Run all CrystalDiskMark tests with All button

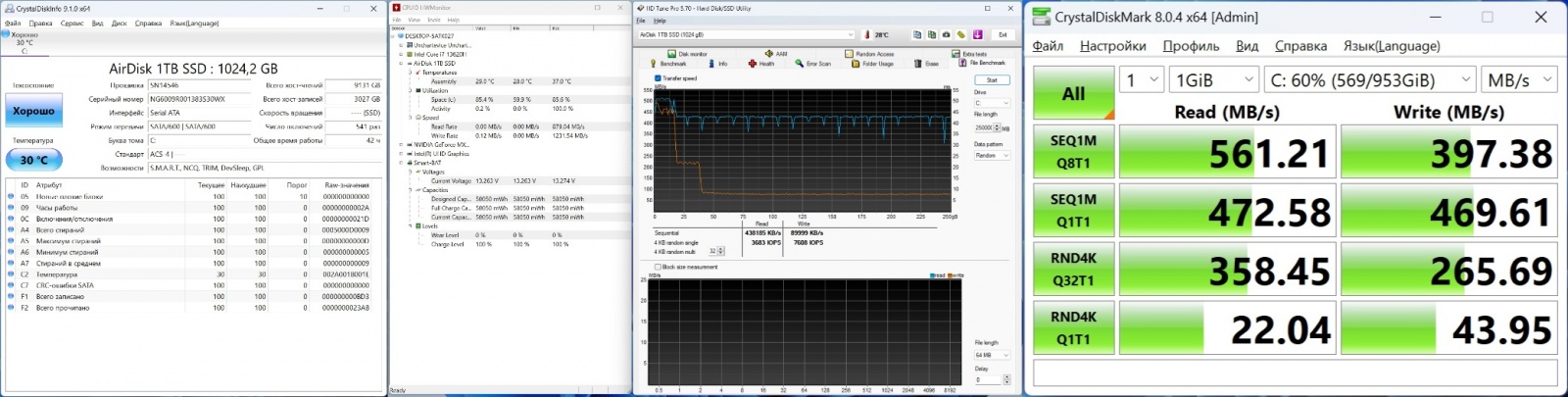(x=1073, y=93)
